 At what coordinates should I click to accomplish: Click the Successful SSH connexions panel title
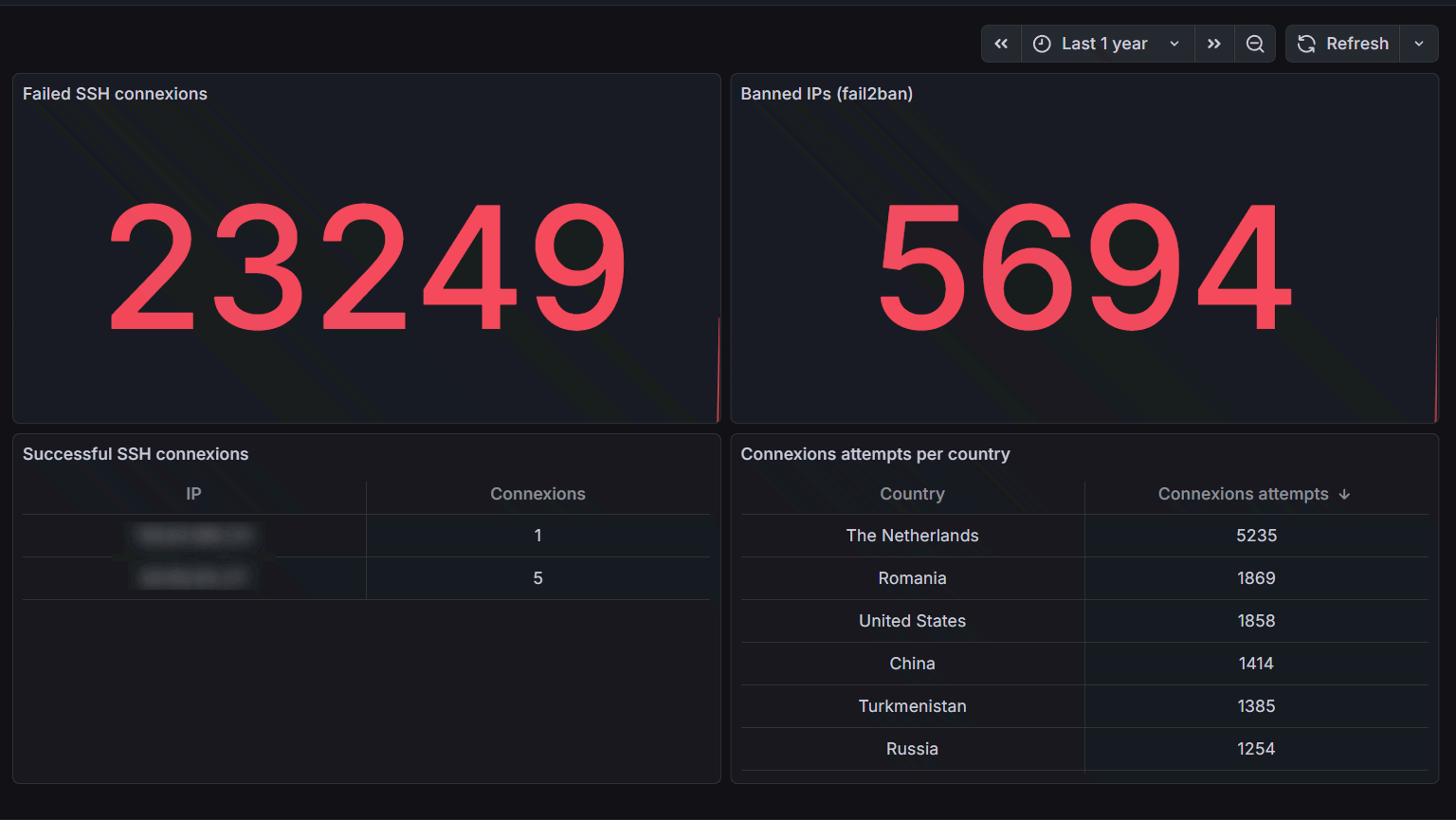coord(136,453)
